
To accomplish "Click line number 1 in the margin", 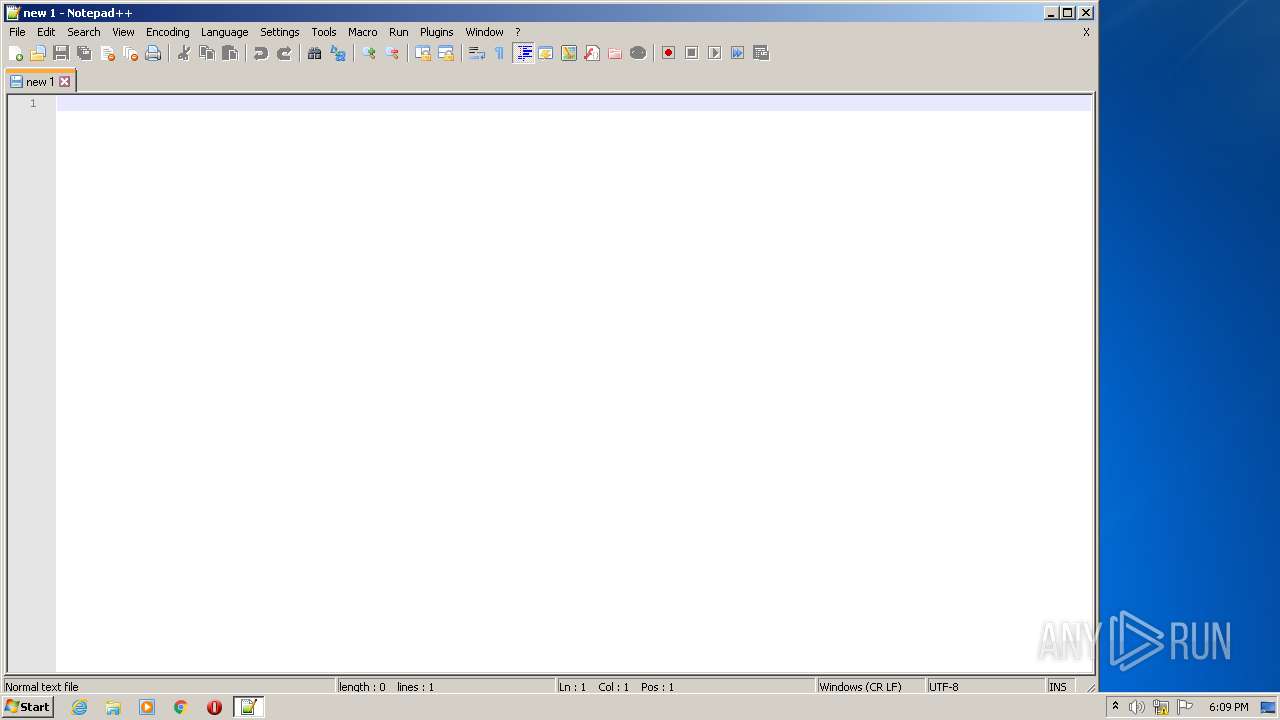I will (x=33, y=103).
